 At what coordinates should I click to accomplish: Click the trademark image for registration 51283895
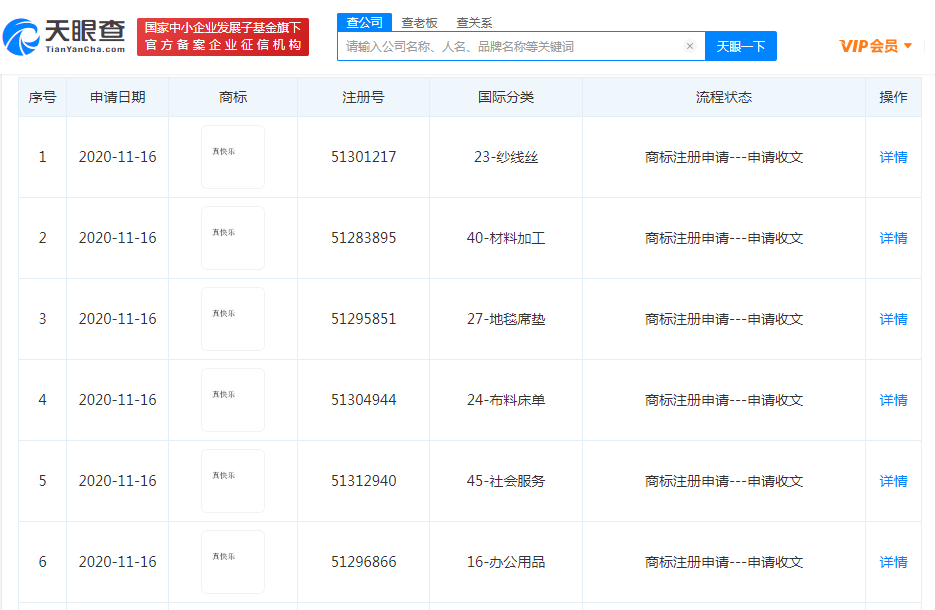click(233, 238)
